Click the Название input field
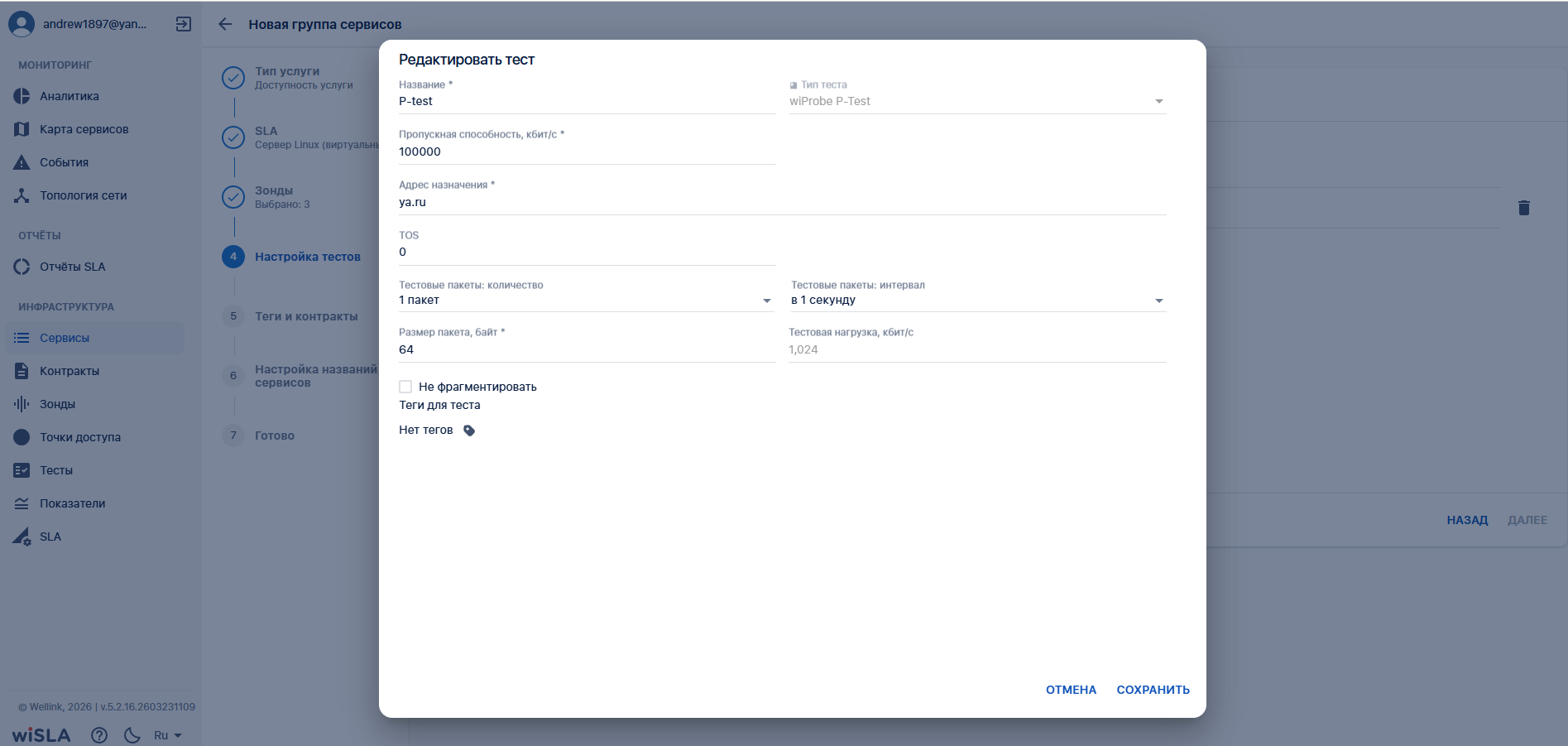This screenshot has width=1568, height=746. (x=586, y=102)
